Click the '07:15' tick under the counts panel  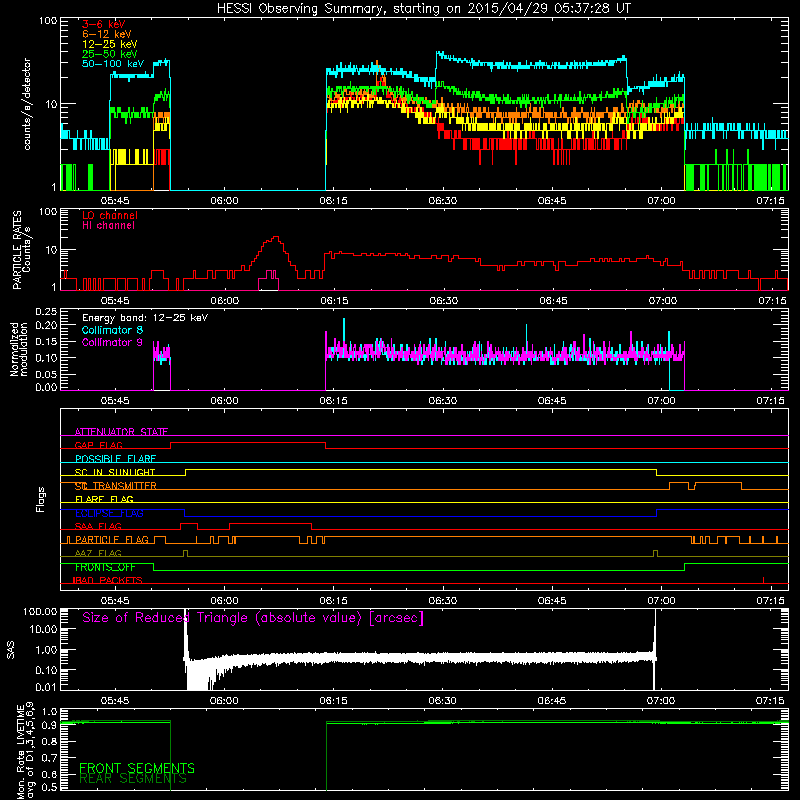tap(770, 201)
